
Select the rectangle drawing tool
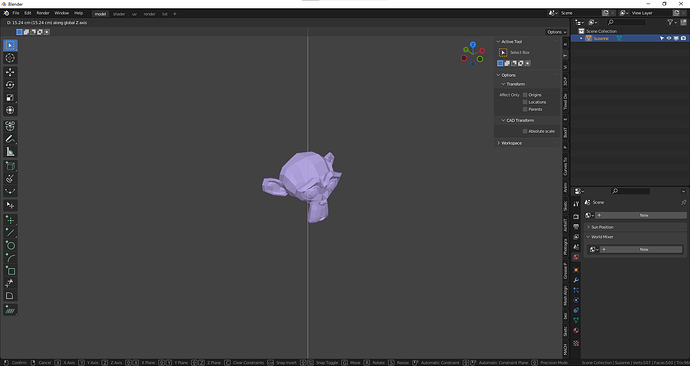(x=10, y=271)
